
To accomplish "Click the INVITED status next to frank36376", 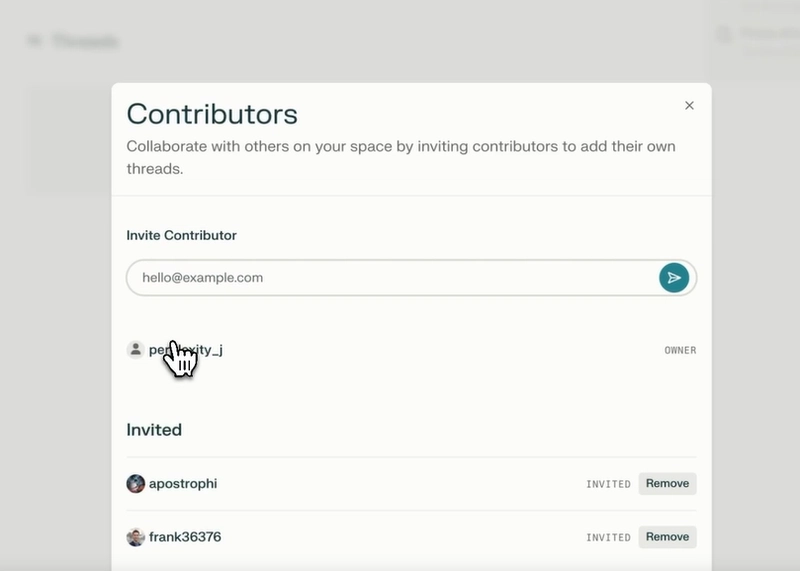I will point(608,537).
